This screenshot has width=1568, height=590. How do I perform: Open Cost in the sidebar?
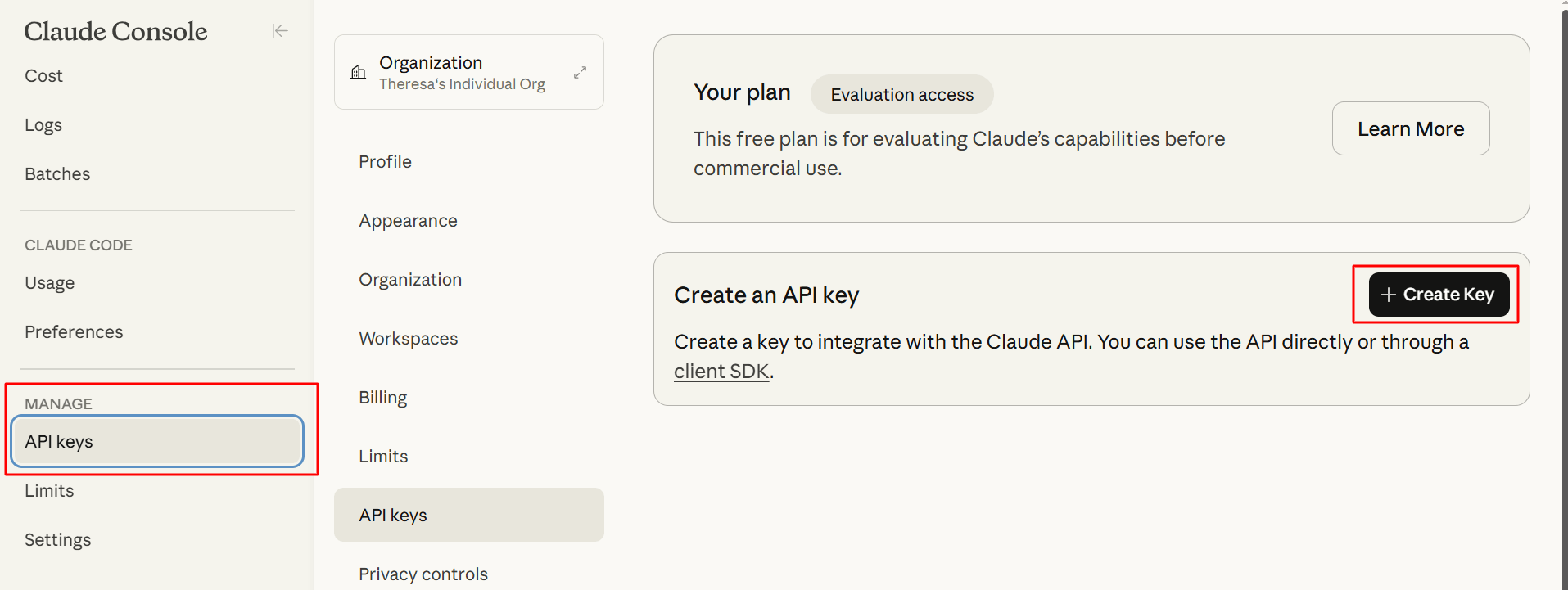[x=44, y=76]
